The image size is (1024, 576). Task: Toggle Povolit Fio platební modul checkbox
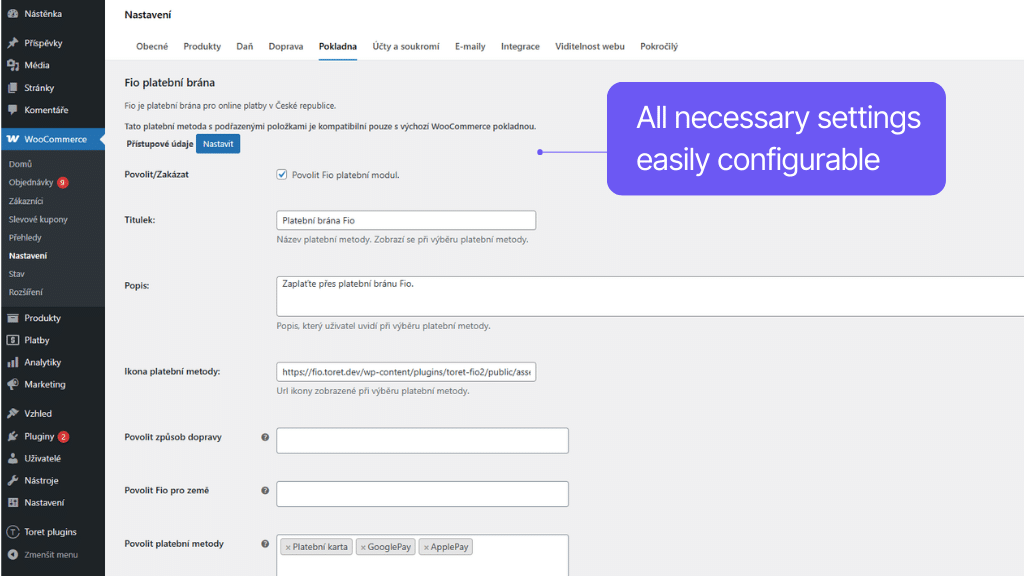(x=281, y=174)
